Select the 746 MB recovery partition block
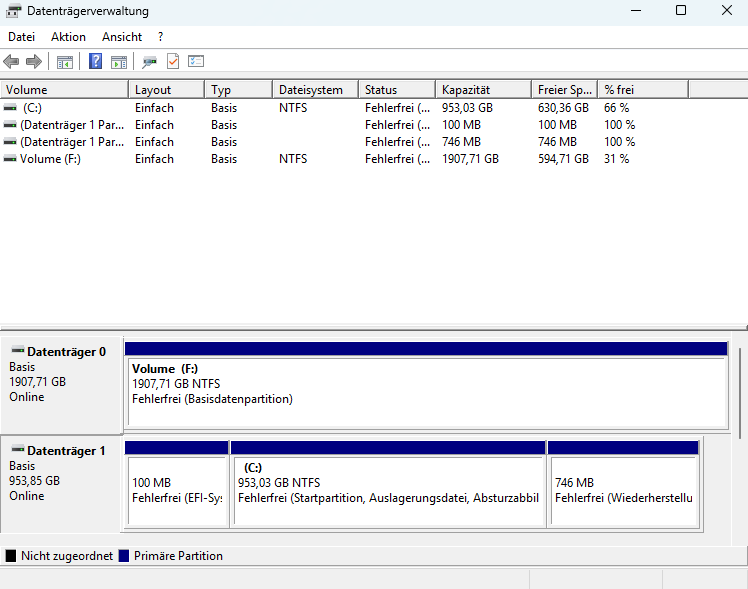Image resolution: width=748 pixels, height=589 pixels. (x=623, y=484)
